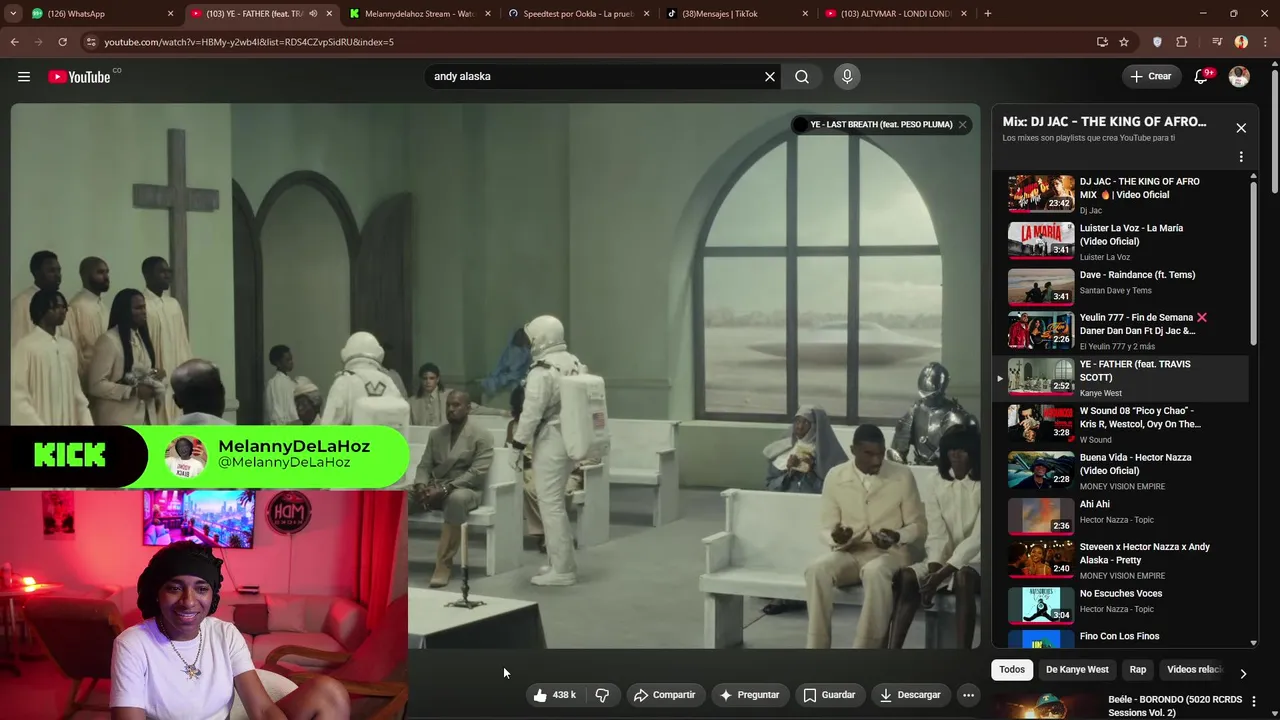Save video with Guardar

tap(829, 695)
